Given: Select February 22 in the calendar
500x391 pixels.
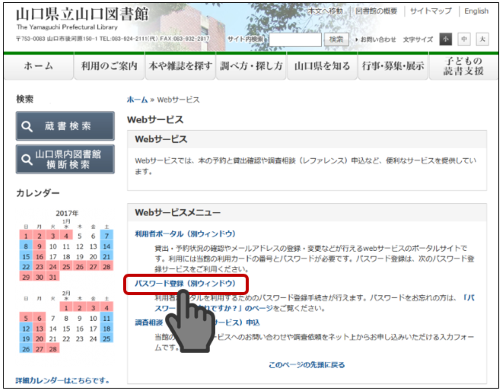Looking at the screenshot, I should [x=66, y=339].
